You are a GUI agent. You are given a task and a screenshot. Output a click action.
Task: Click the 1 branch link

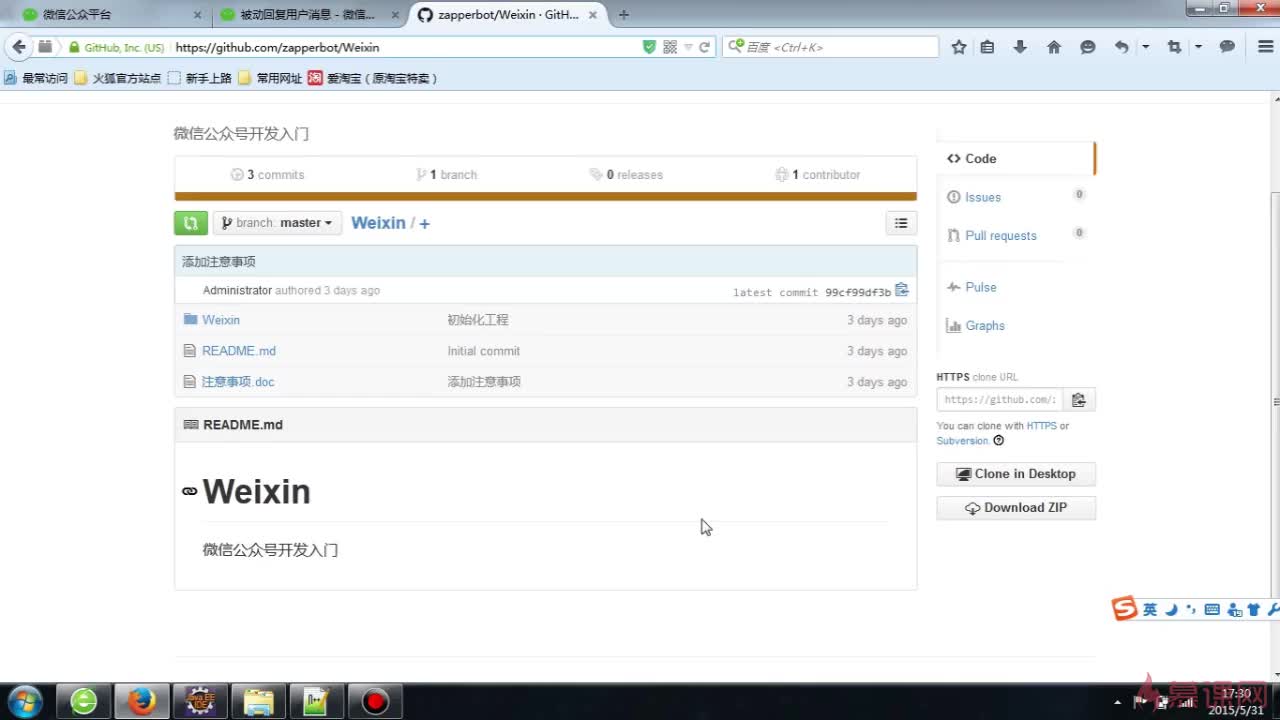pos(447,174)
